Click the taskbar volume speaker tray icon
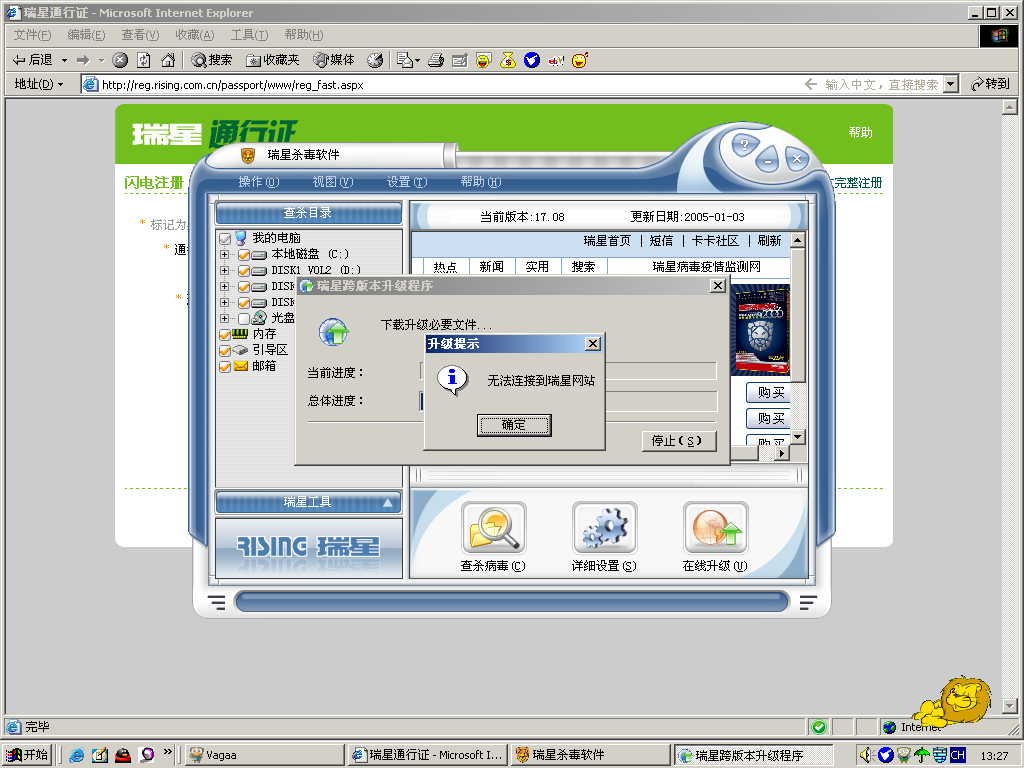Image resolution: width=1024 pixels, height=768 pixels. point(866,756)
